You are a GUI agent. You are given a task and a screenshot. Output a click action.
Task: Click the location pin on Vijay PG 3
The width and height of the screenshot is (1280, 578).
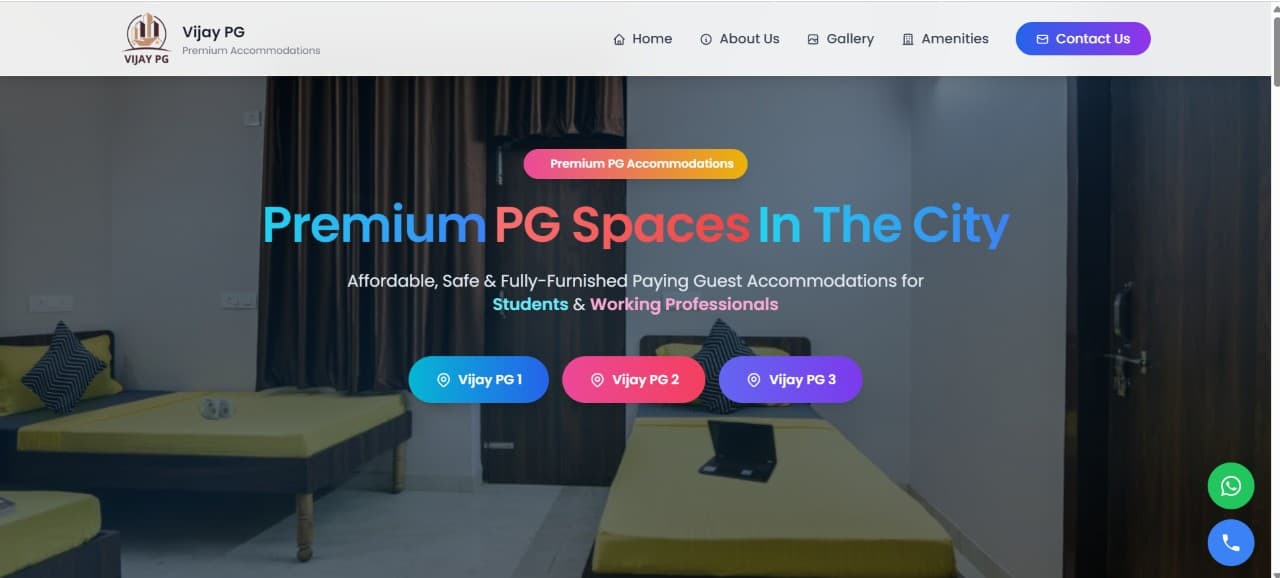pos(754,380)
